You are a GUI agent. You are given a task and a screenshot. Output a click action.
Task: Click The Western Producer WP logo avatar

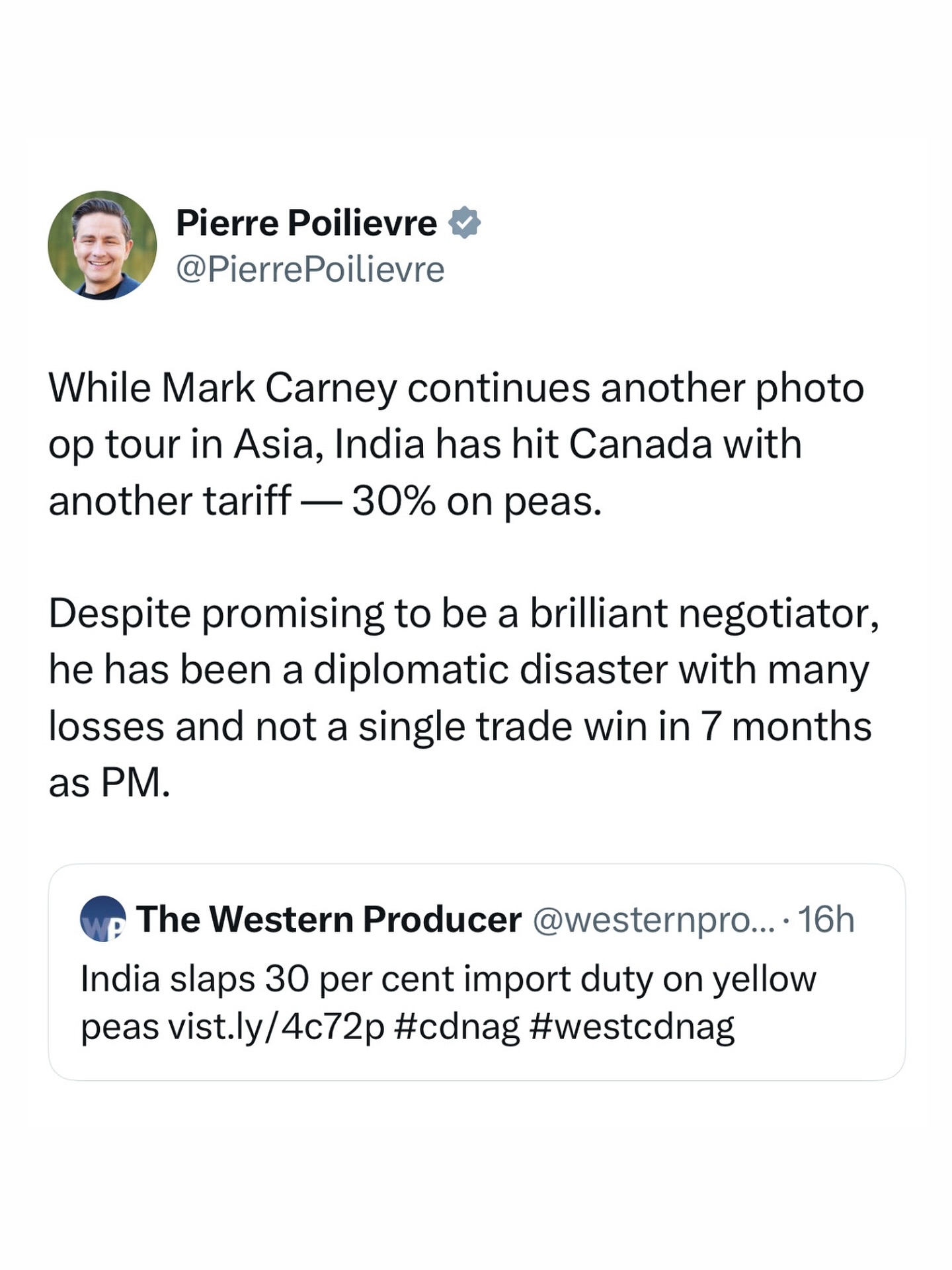pyautogui.click(x=102, y=919)
